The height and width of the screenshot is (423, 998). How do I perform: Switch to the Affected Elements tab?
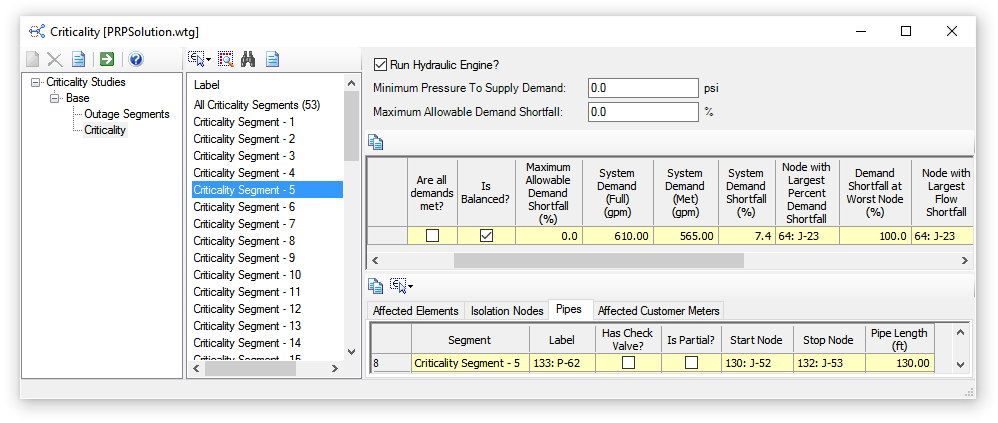[x=415, y=311]
